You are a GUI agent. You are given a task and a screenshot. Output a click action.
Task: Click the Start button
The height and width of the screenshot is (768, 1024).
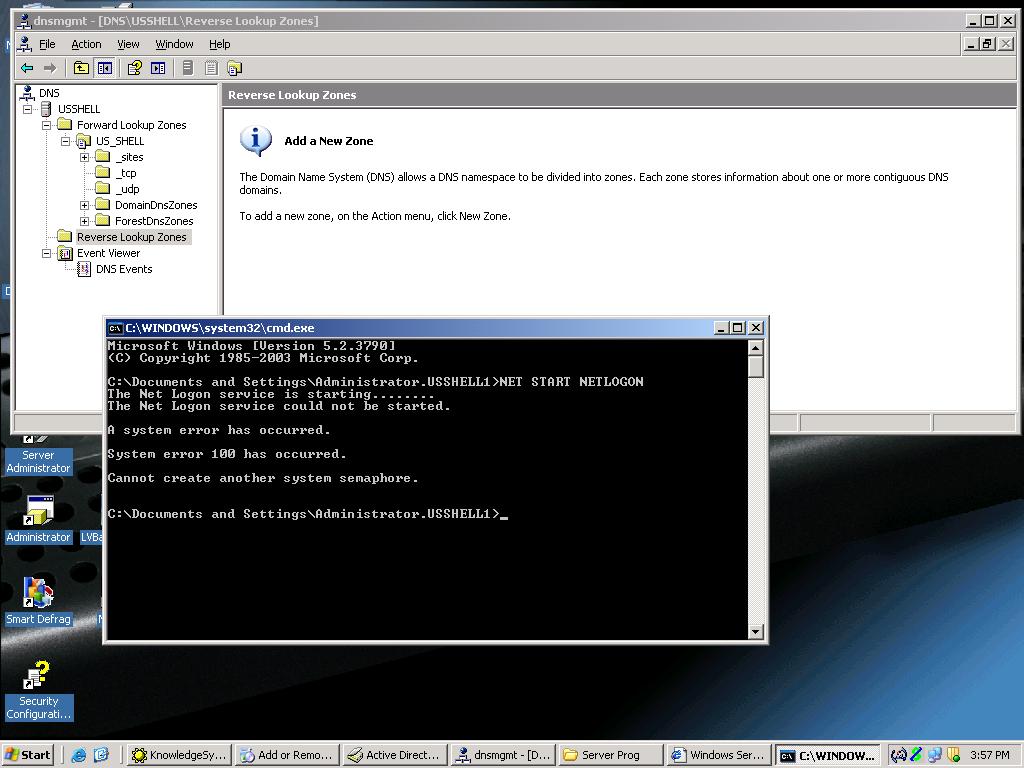coord(26,754)
